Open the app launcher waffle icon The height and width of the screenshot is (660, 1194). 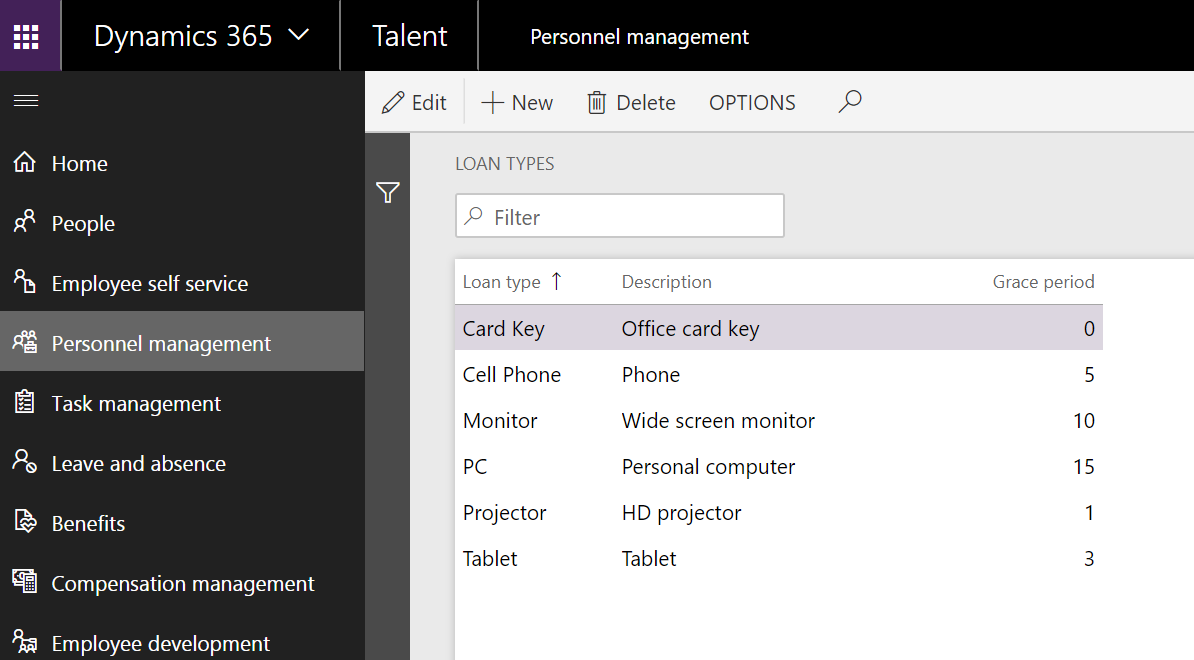(x=26, y=36)
